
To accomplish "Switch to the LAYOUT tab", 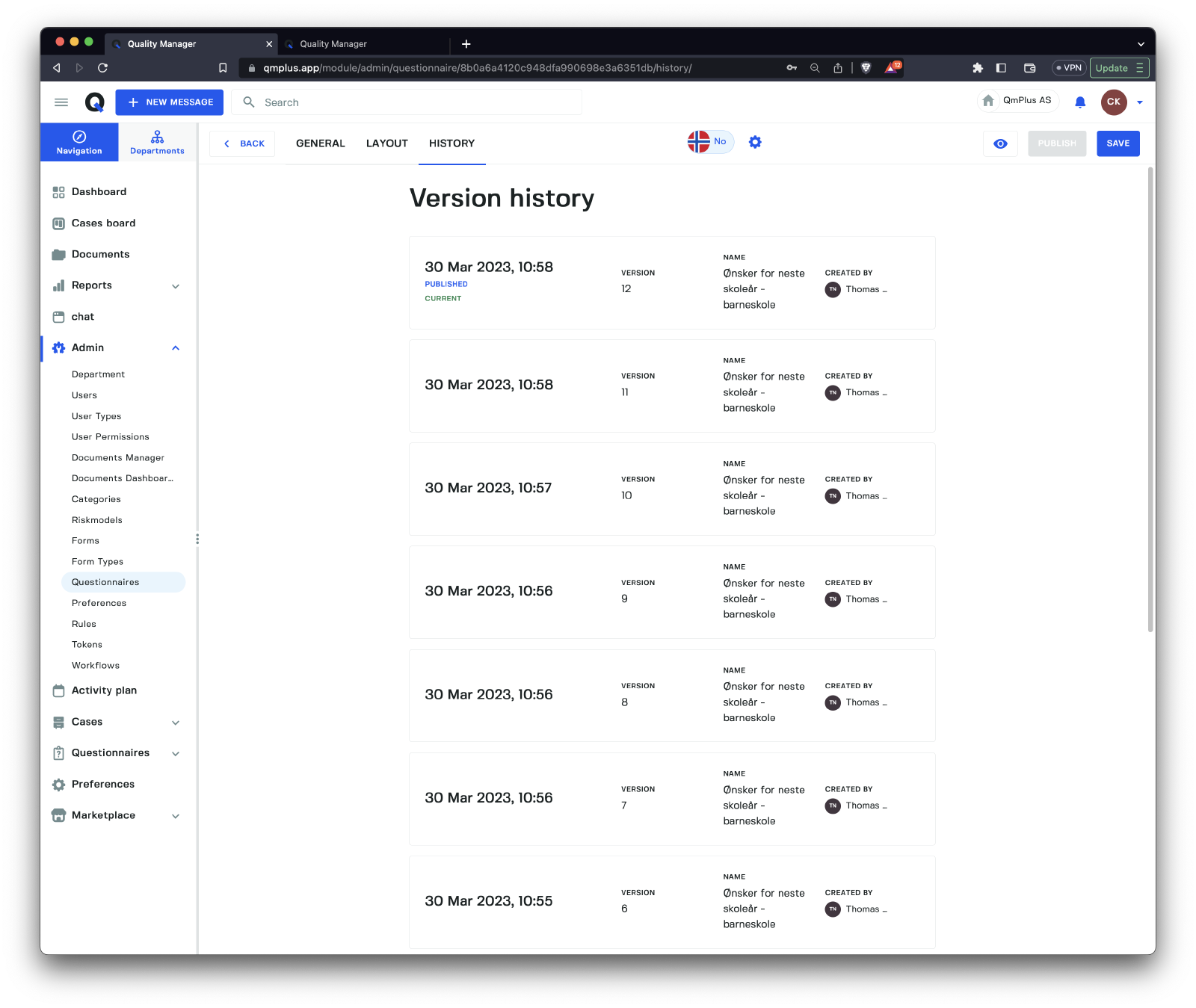I will (386, 143).
